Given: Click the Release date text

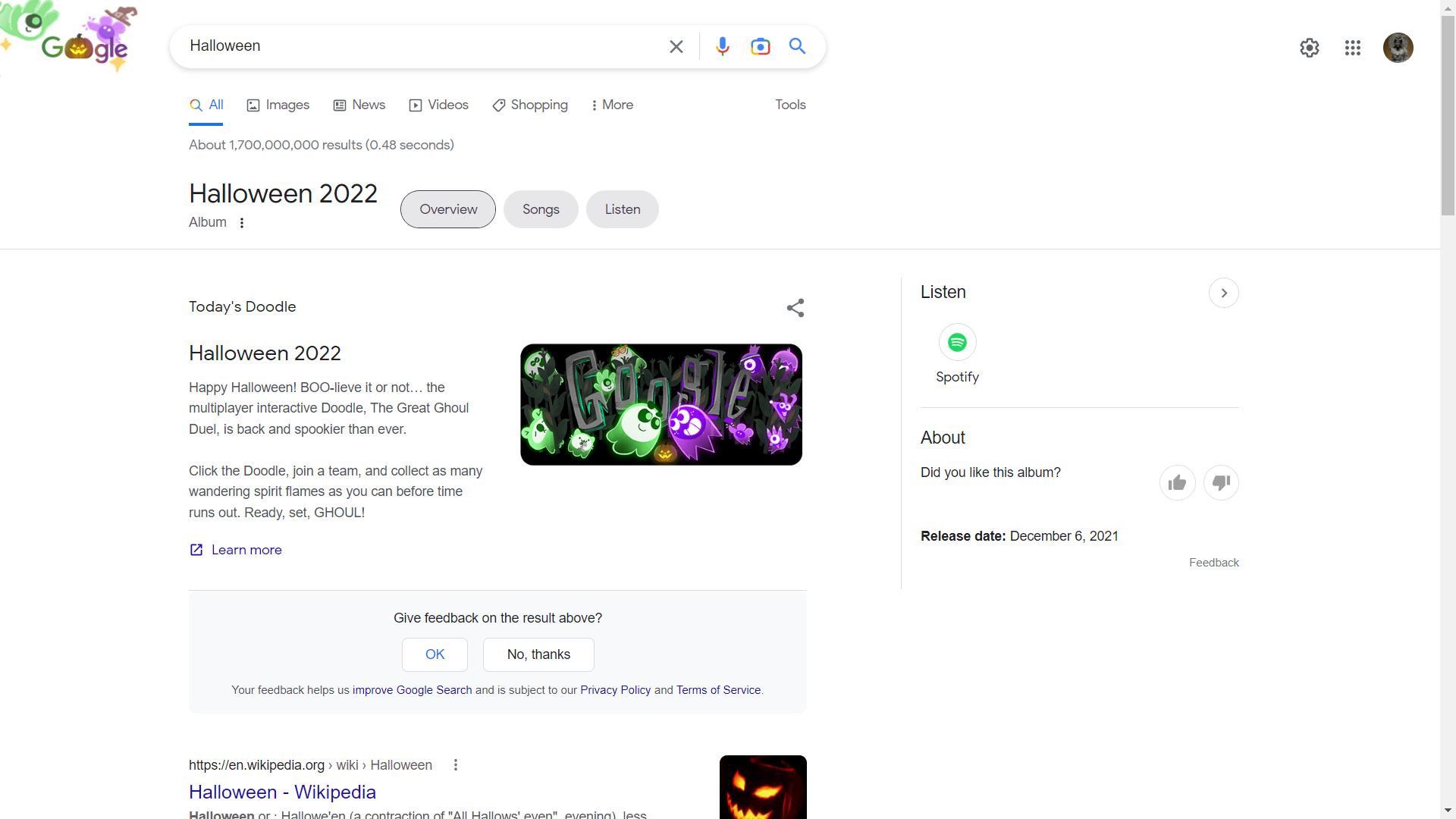Looking at the screenshot, I should [x=1019, y=536].
